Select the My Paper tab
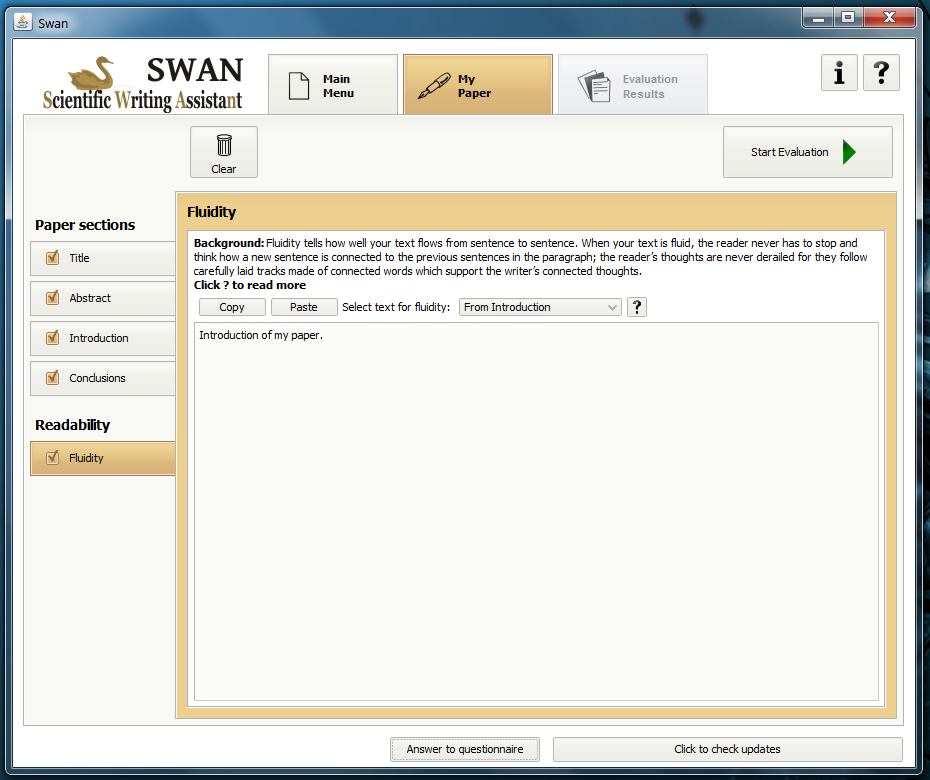 (477, 84)
